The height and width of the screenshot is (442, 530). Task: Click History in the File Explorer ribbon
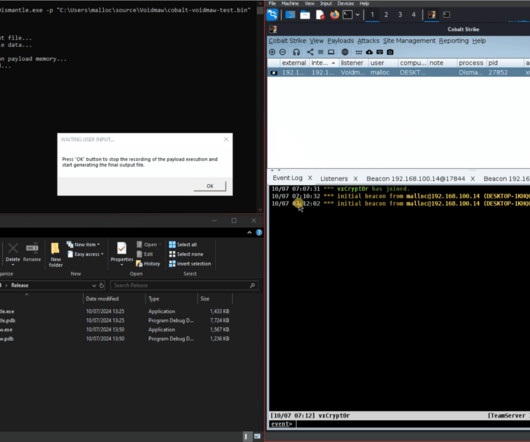tap(148, 264)
